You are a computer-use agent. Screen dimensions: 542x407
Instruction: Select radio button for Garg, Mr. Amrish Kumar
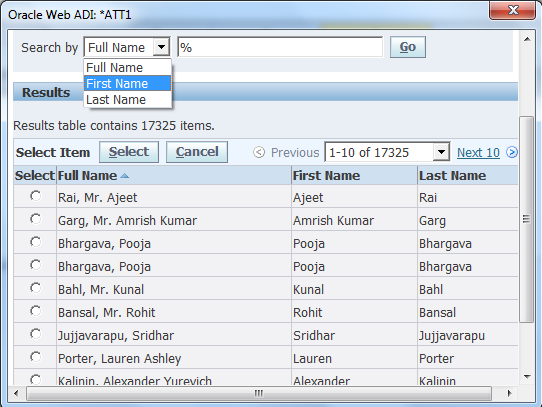coord(35,219)
